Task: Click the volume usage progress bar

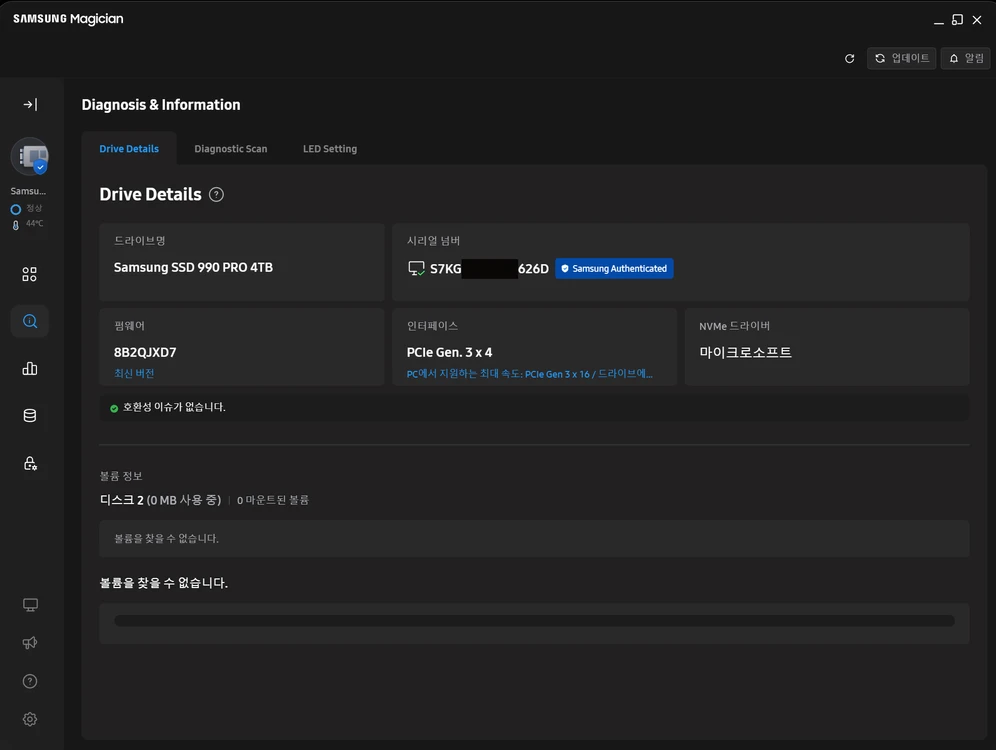Action: (x=534, y=620)
